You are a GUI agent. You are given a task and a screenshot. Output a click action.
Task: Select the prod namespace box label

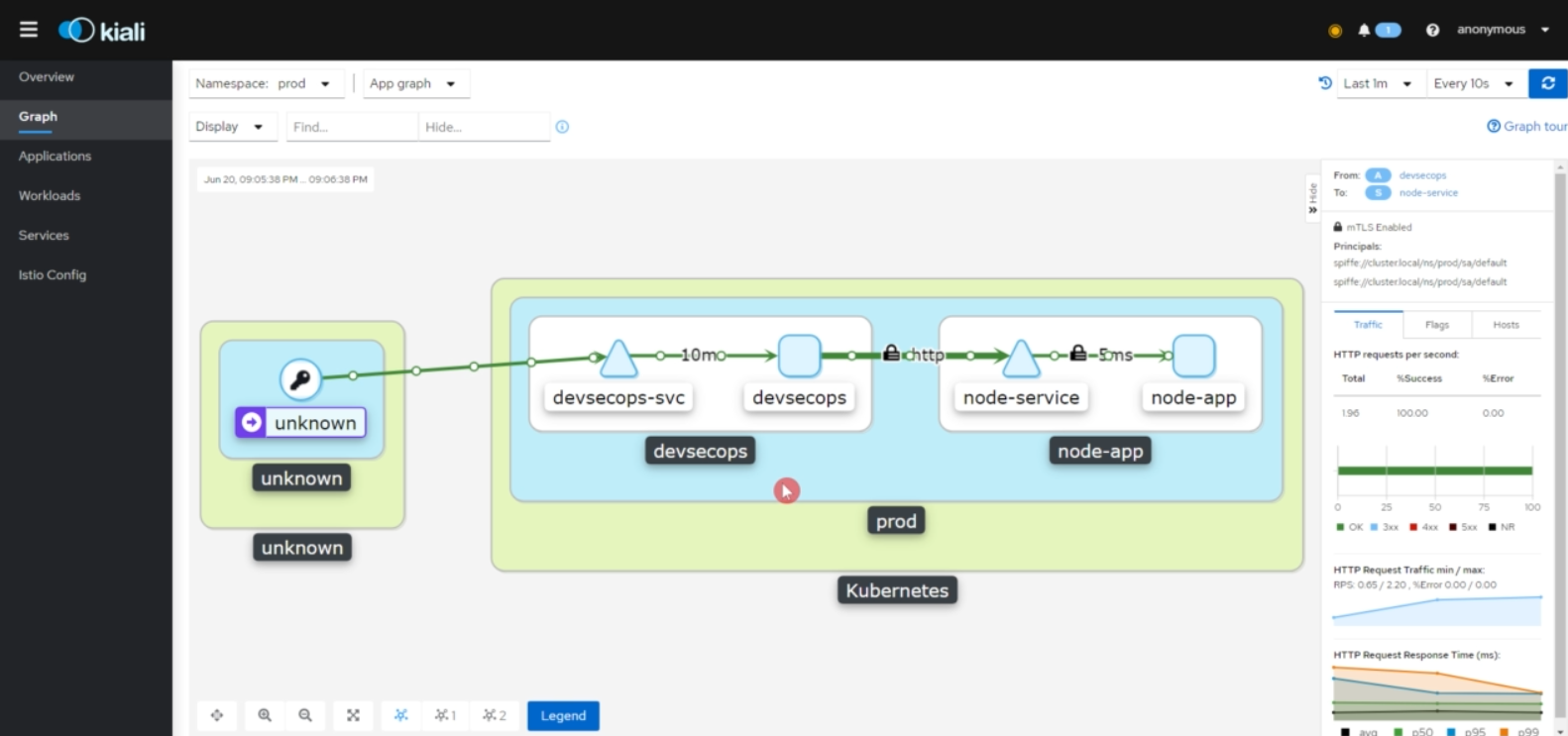896,521
